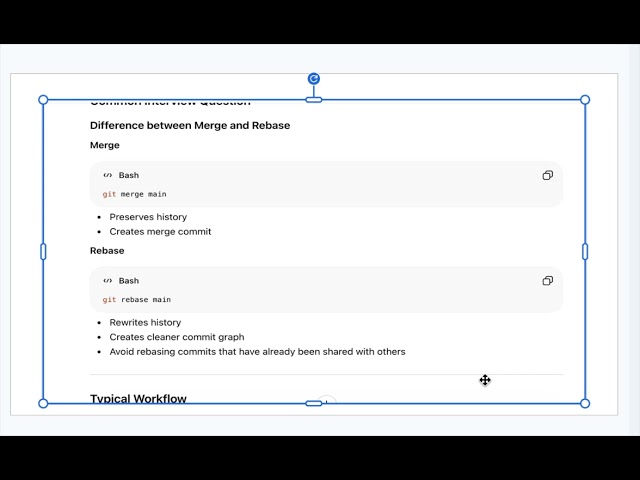Select the top-right corner selection handle
The image size is (640, 480).
pyautogui.click(x=585, y=100)
